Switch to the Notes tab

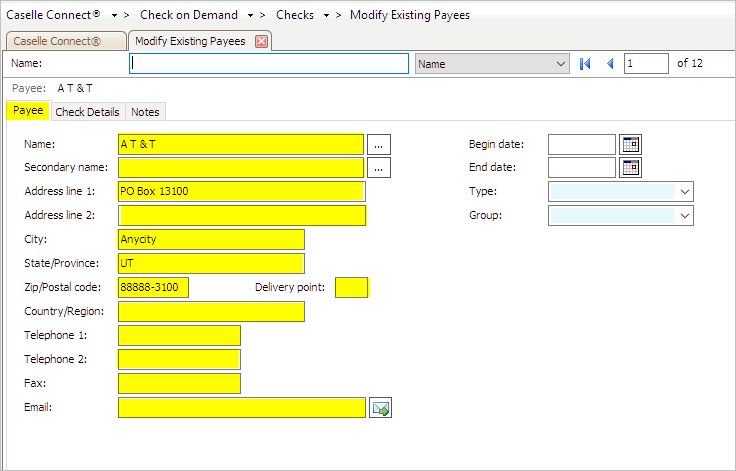(x=145, y=112)
